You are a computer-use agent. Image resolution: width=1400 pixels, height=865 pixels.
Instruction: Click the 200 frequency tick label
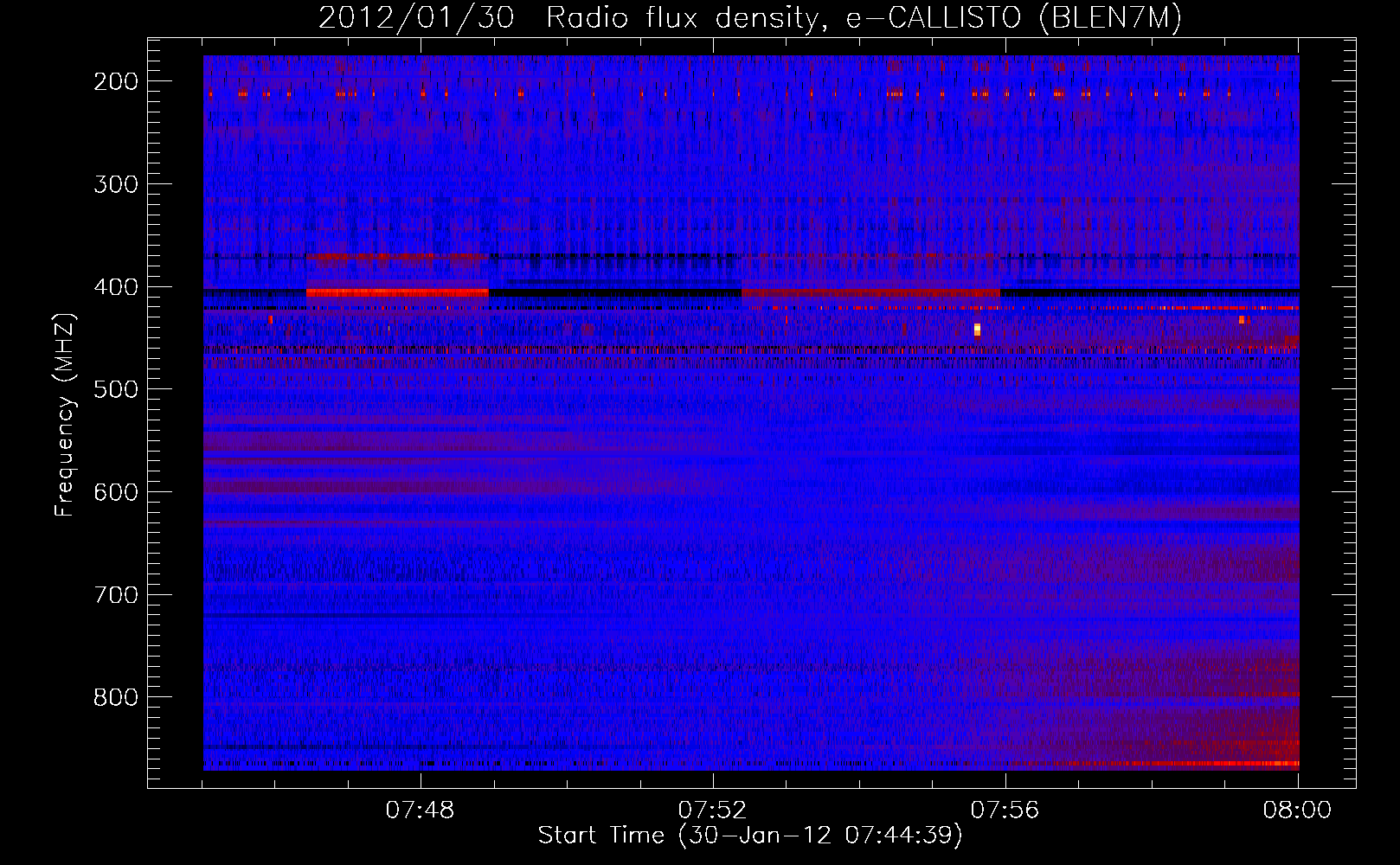point(116,81)
